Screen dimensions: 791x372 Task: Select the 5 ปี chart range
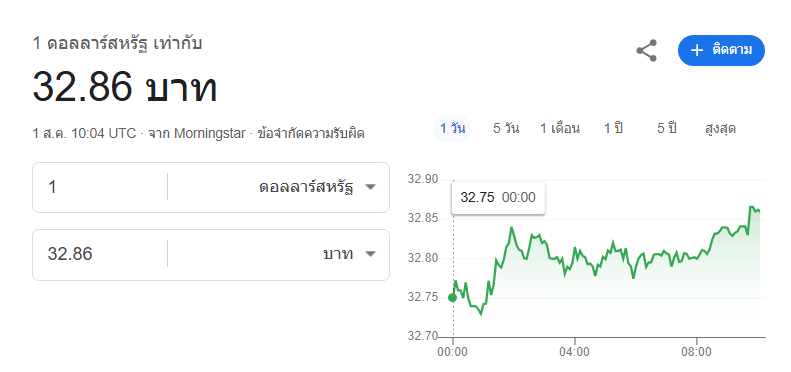click(666, 129)
